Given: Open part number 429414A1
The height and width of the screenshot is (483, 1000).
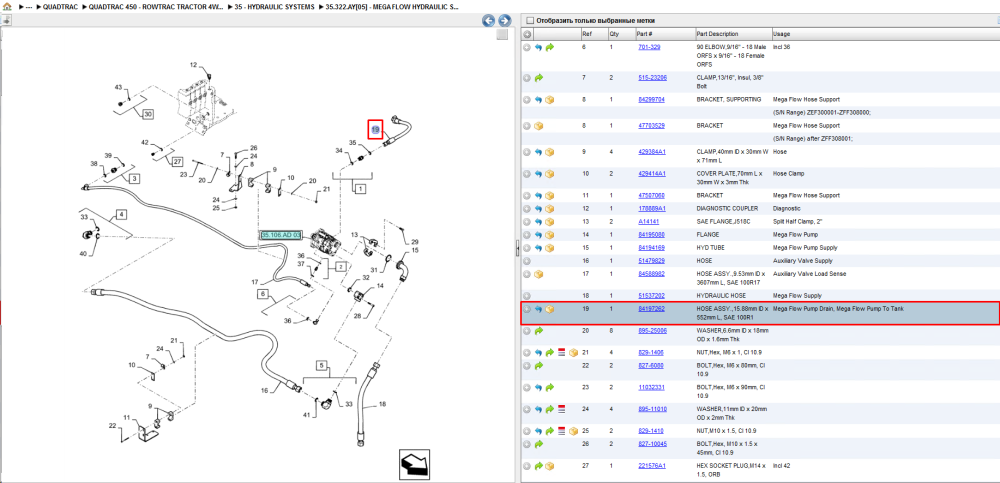Looking at the screenshot, I should (652, 174).
